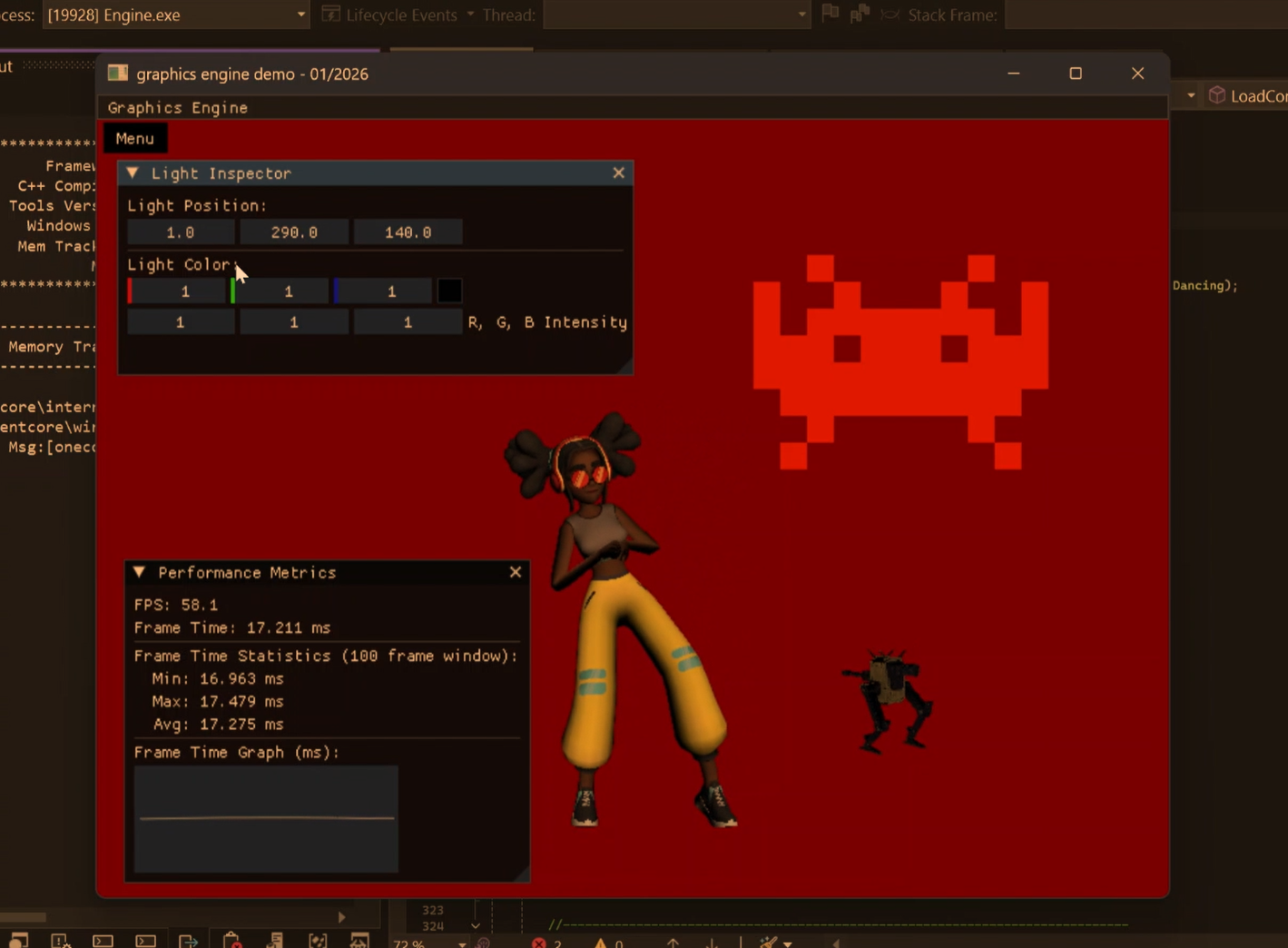Click the up arrow in the status bar
This screenshot has width=1288, height=948.
click(x=673, y=943)
